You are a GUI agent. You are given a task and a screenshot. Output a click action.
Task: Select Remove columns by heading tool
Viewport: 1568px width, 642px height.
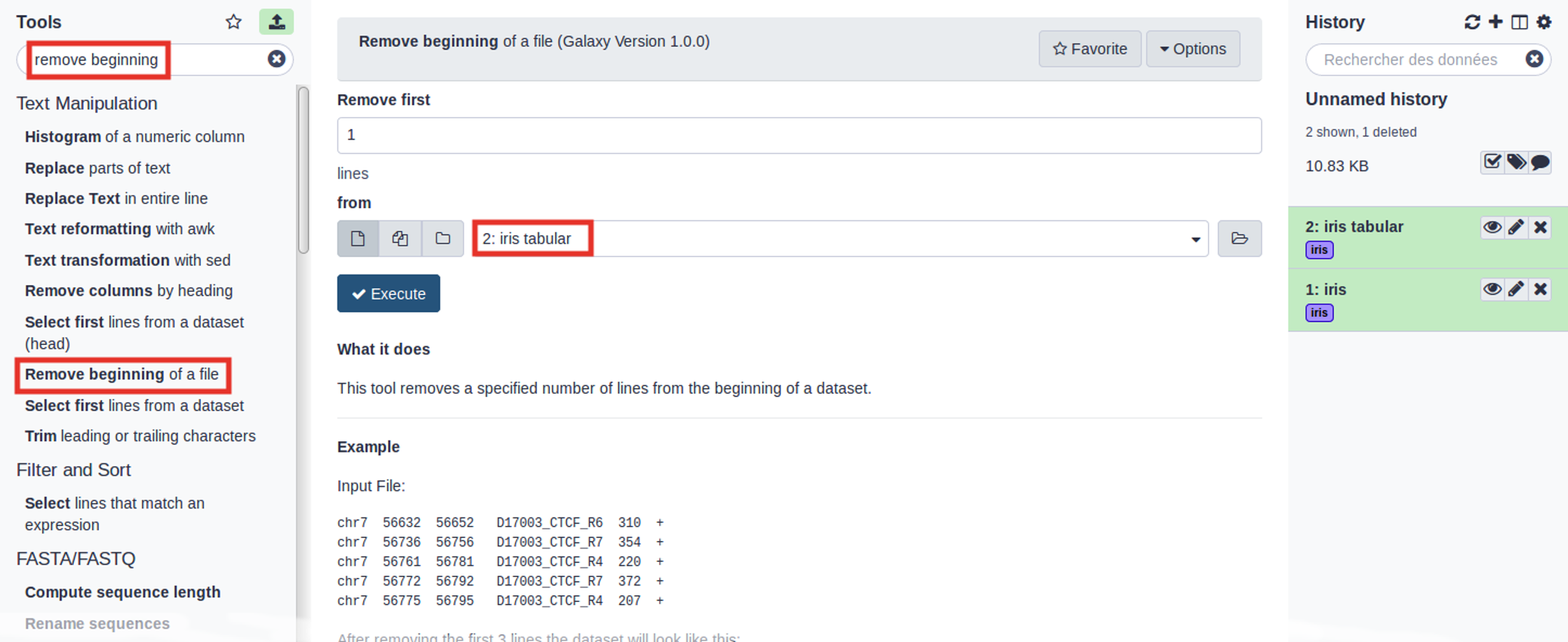point(128,291)
